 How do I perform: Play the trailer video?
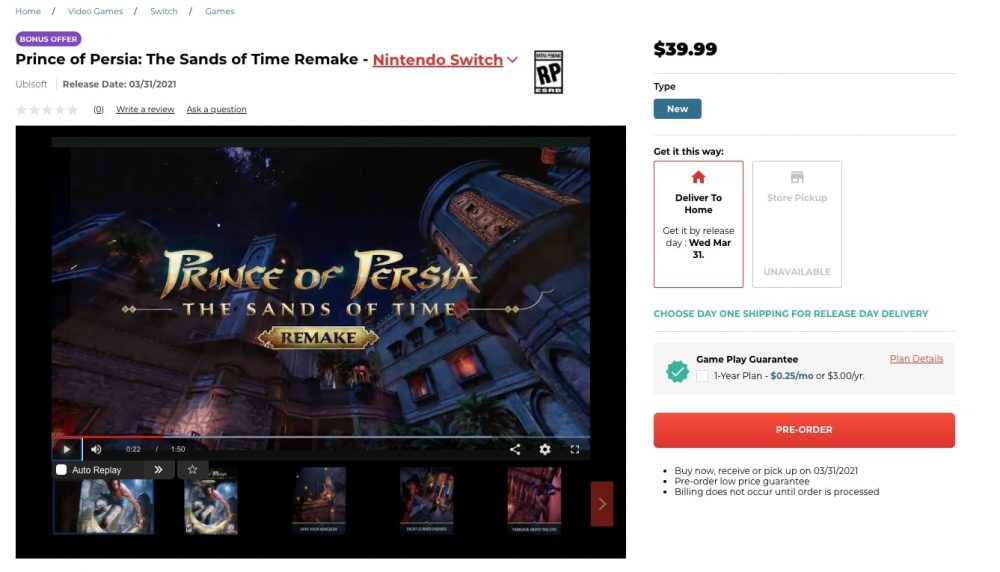tap(66, 449)
